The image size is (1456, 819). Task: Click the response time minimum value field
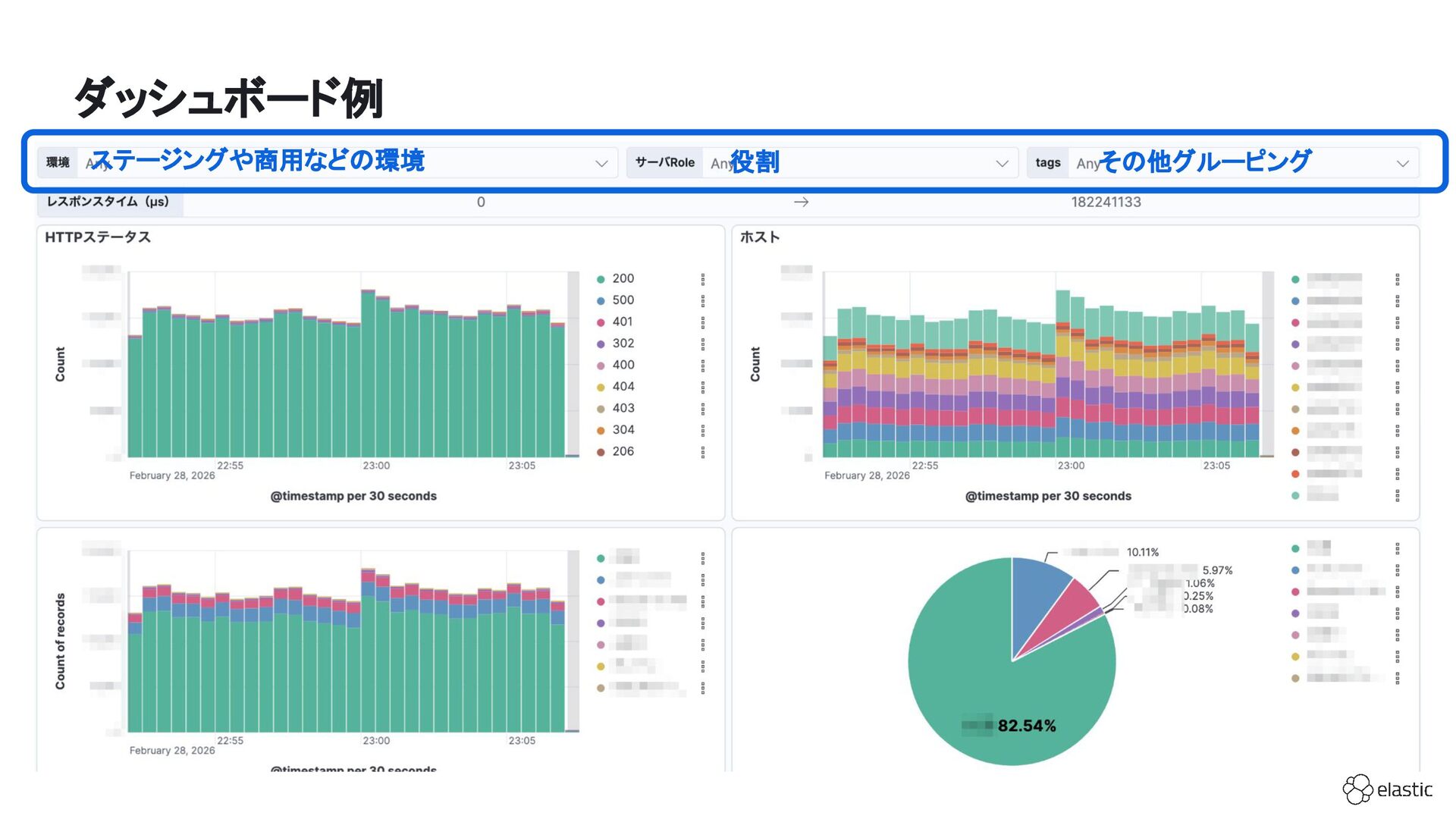pyautogui.click(x=481, y=202)
